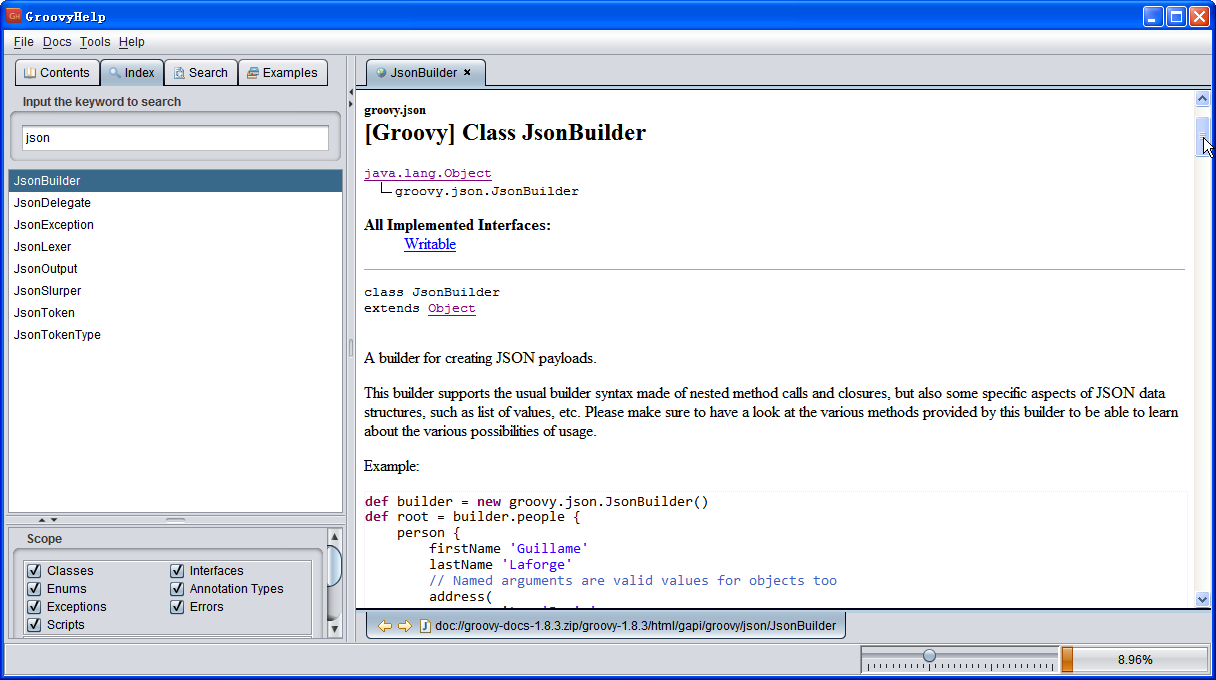This screenshot has height=680, width=1216.
Task: Click the forward navigation arrow icon
Action: (404, 626)
